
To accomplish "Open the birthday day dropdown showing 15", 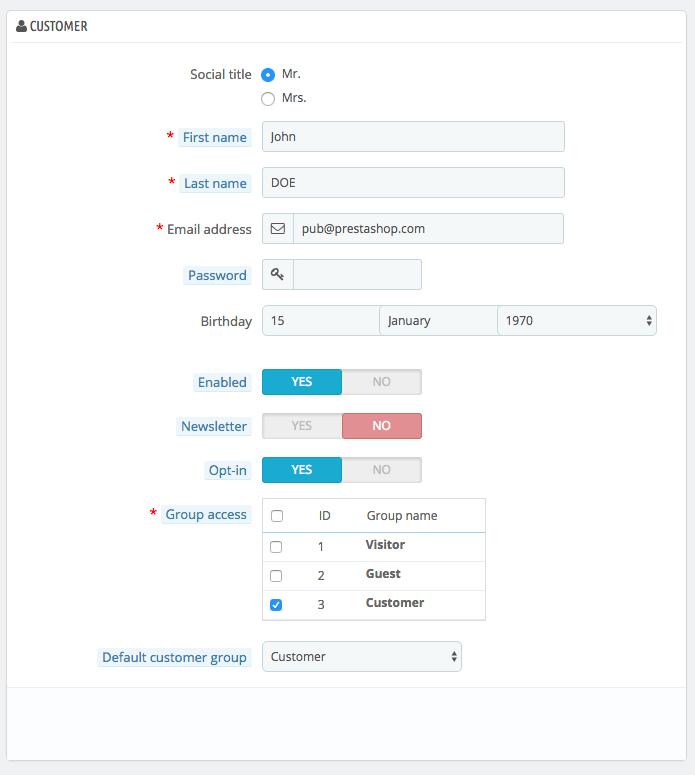I will 321,321.
